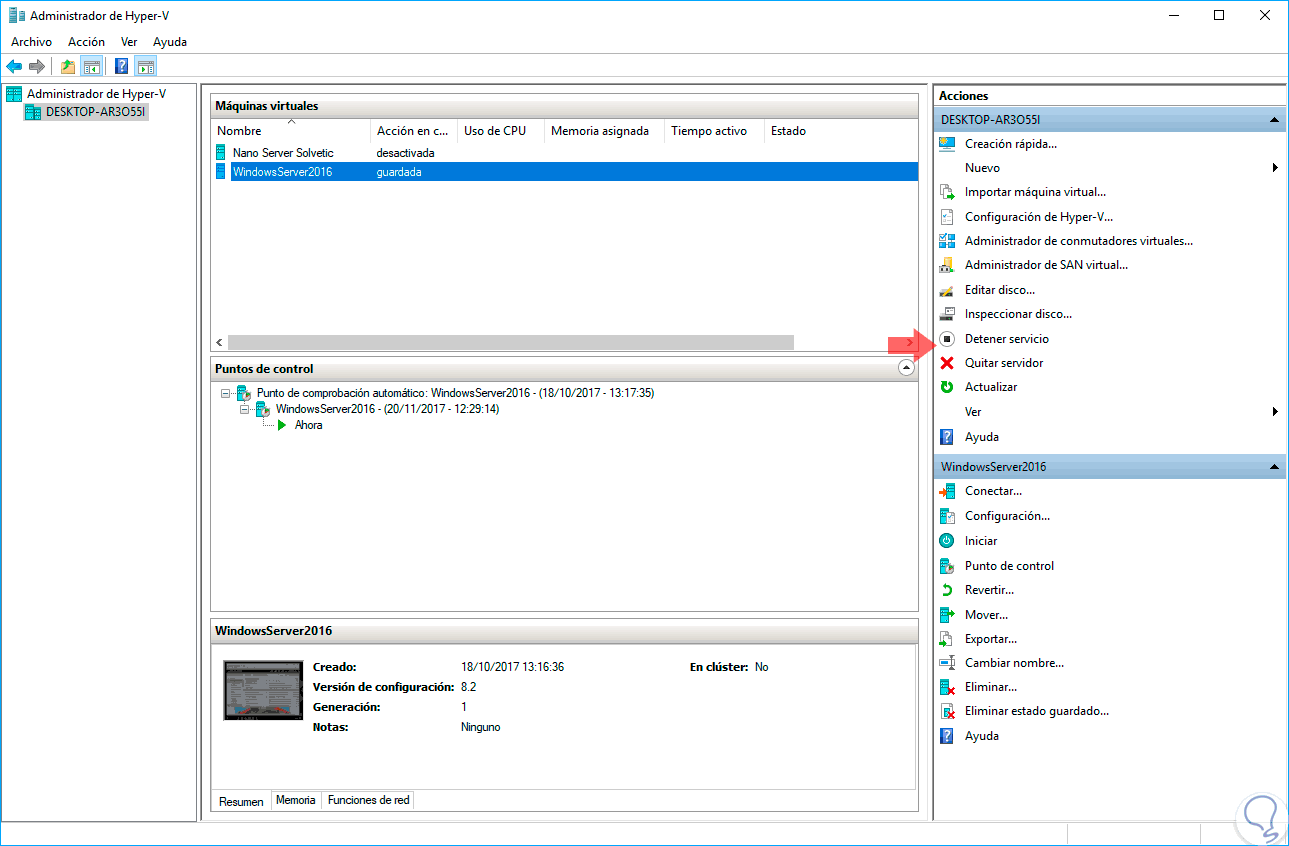Click the WindowsServer2016 preview thumbnail

(263, 690)
